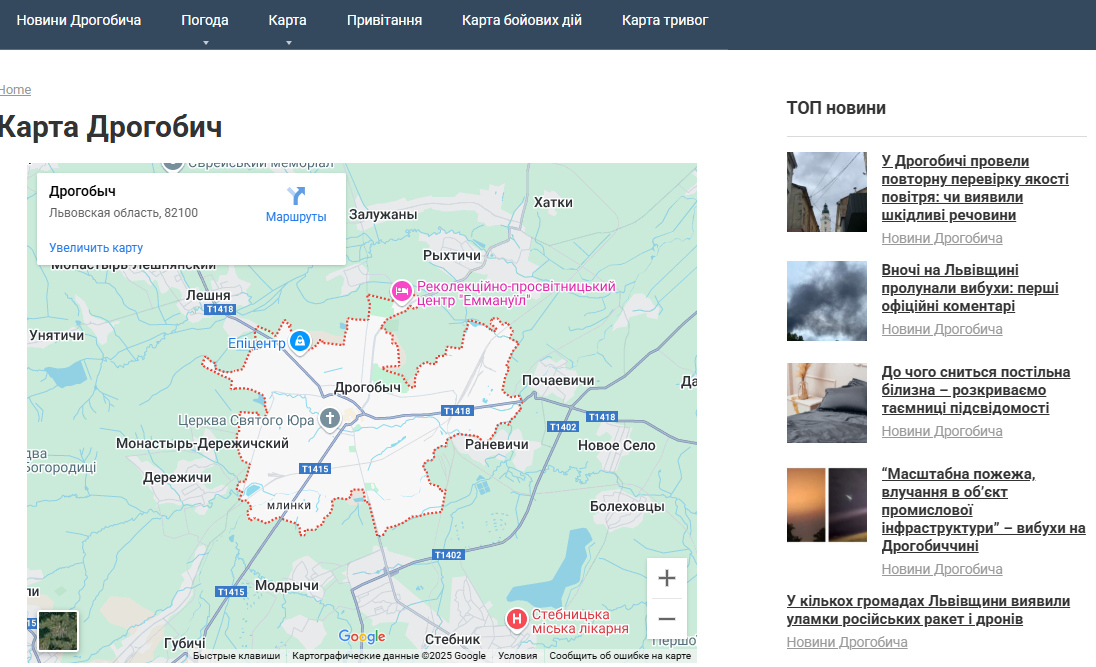Click Сообщить об ошибке на карте link
The height and width of the screenshot is (667, 1096).
coord(620,656)
